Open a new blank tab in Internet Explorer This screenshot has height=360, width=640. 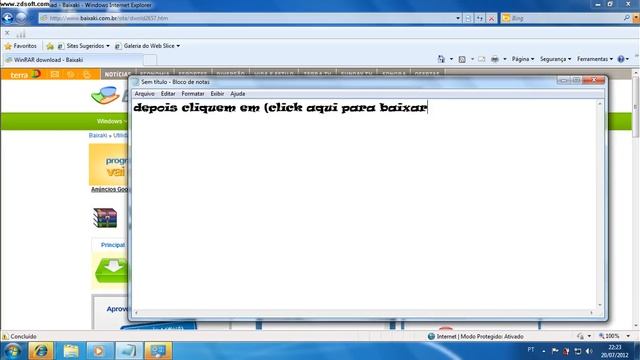point(150,60)
